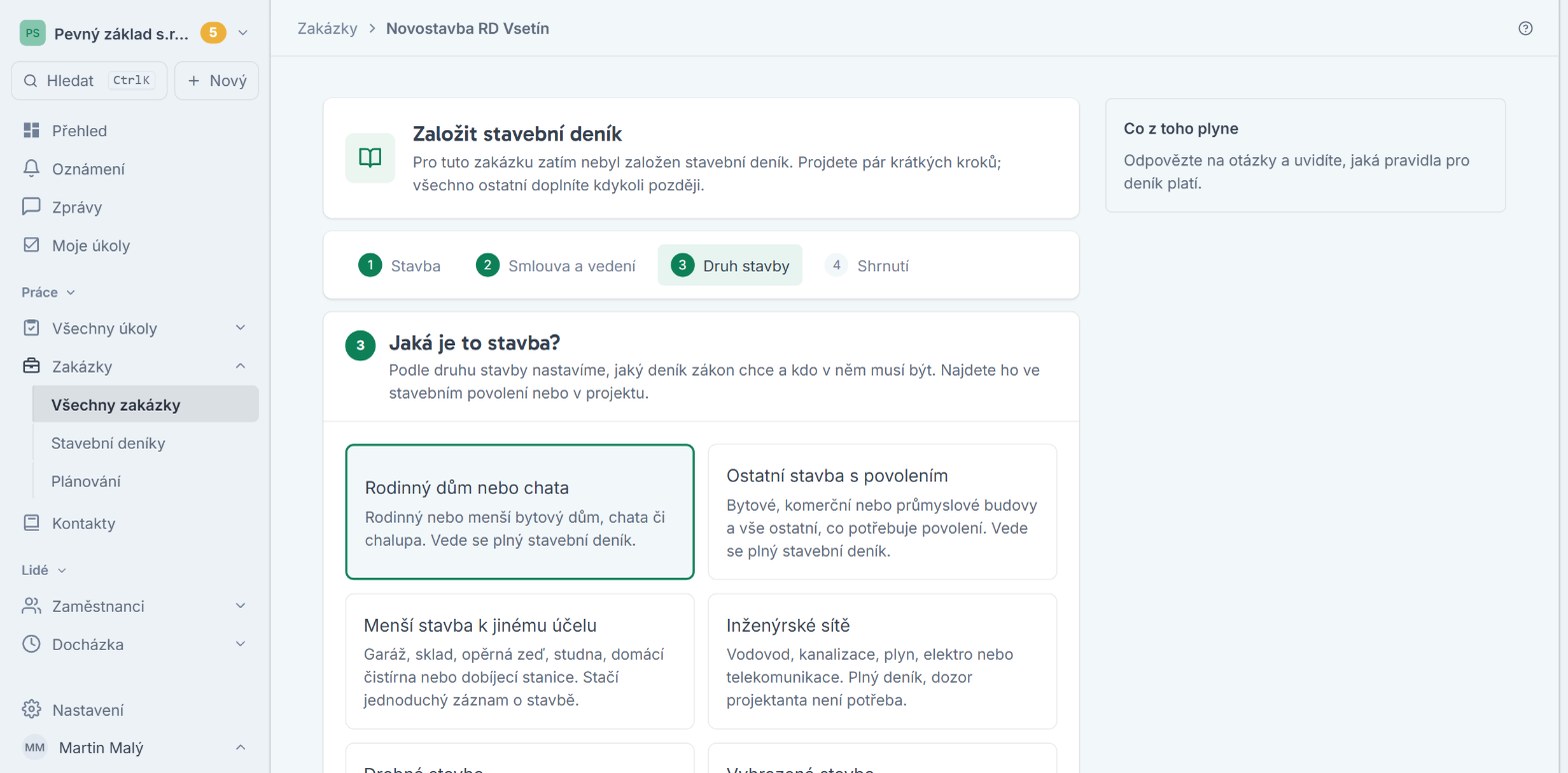The image size is (1568, 773).
Task: Choose Menší stavba k jinému účelu
Action: 520,661
